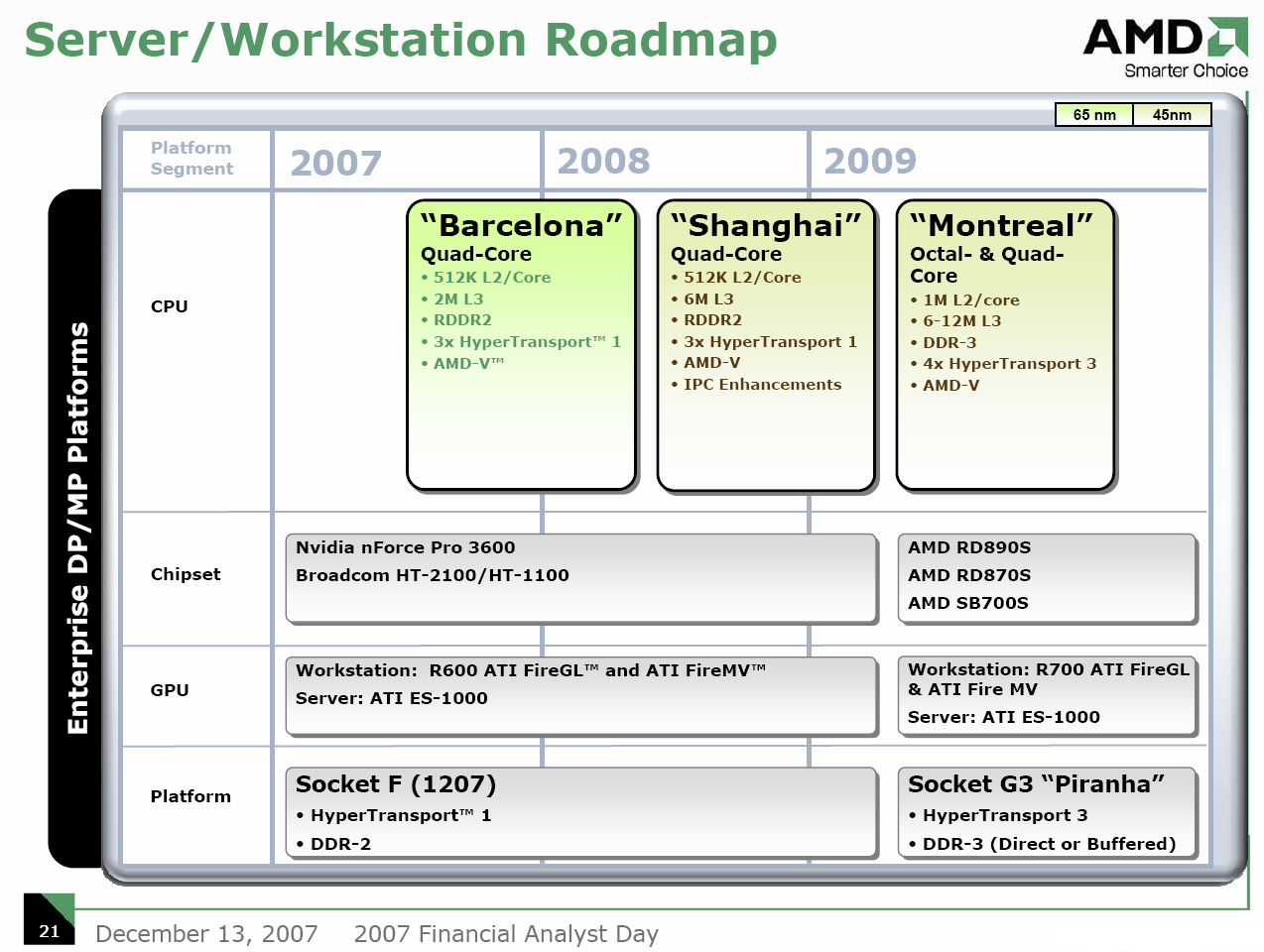1264x952 pixels.
Task: Select the "Montreal" Octal- & Quad-Core box
Action: [x=1005, y=345]
